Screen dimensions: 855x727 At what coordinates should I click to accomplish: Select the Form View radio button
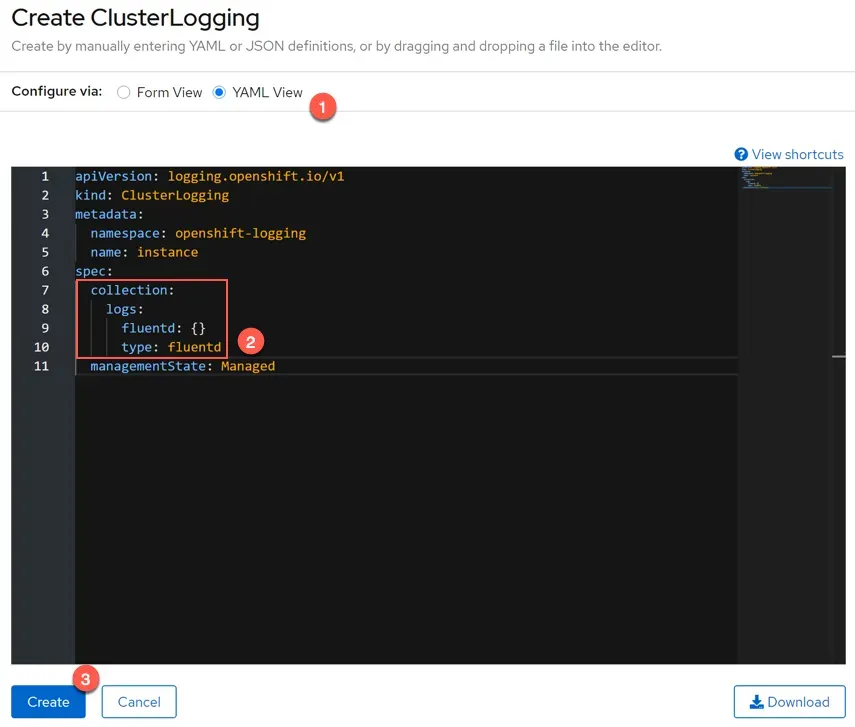[124, 92]
